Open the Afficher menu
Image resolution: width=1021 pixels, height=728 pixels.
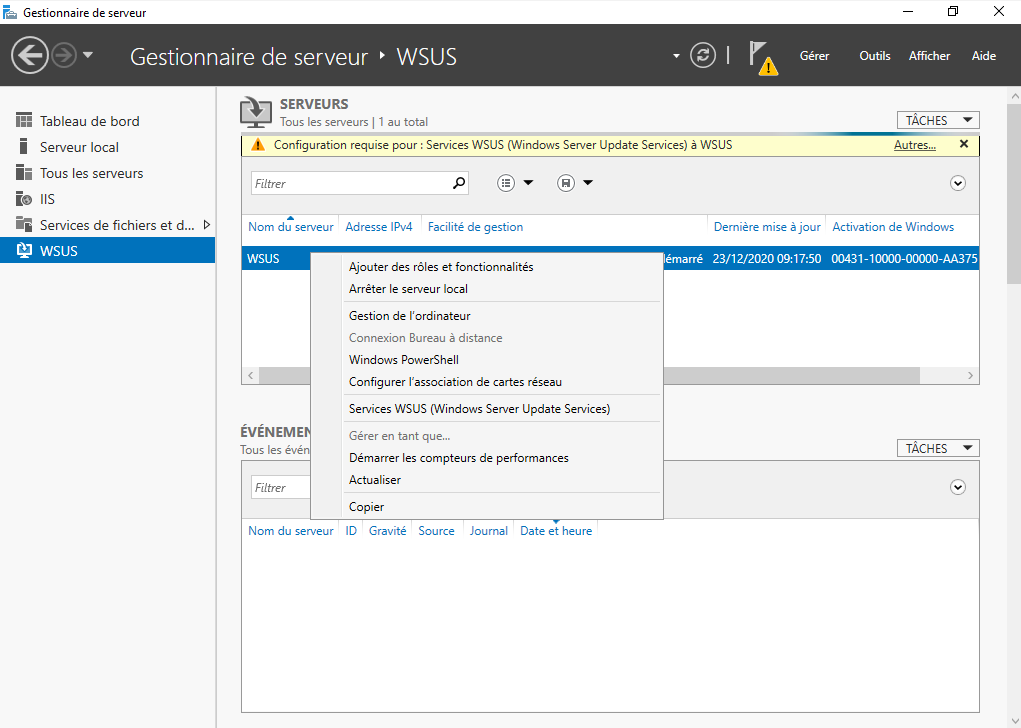click(929, 56)
